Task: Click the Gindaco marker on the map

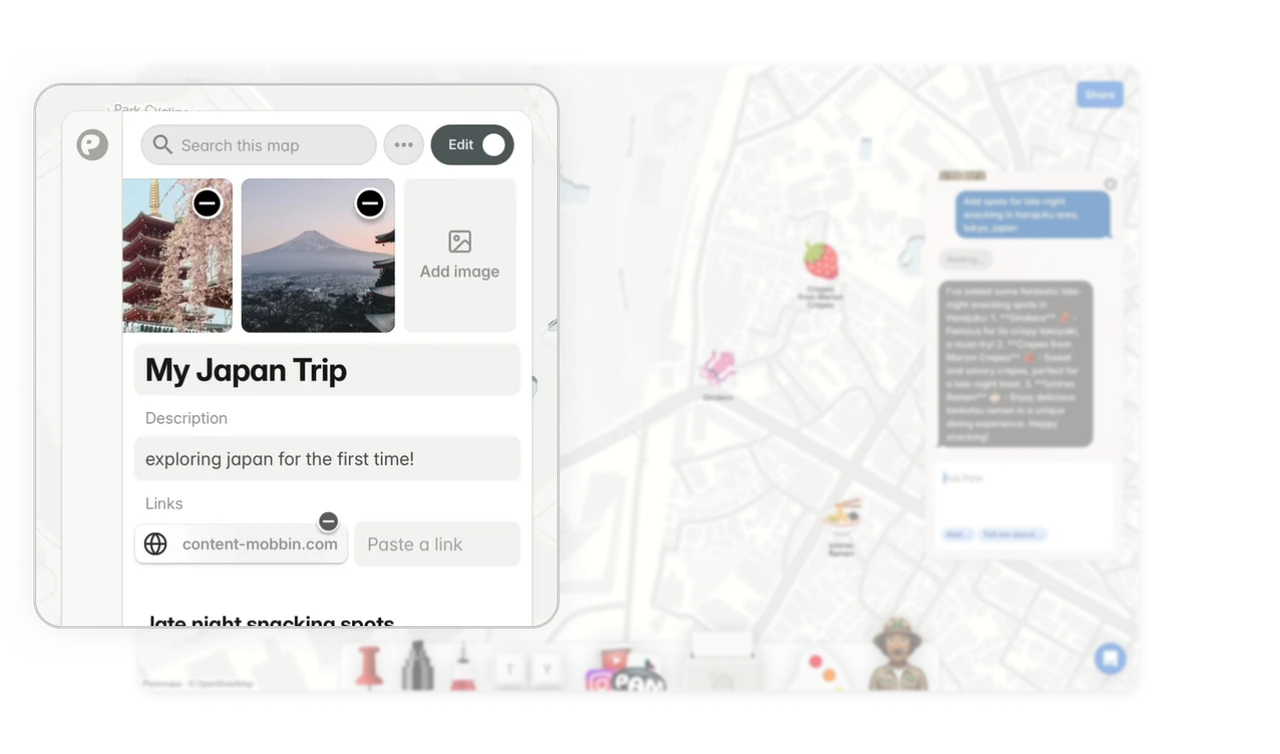Action: [717, 368]
